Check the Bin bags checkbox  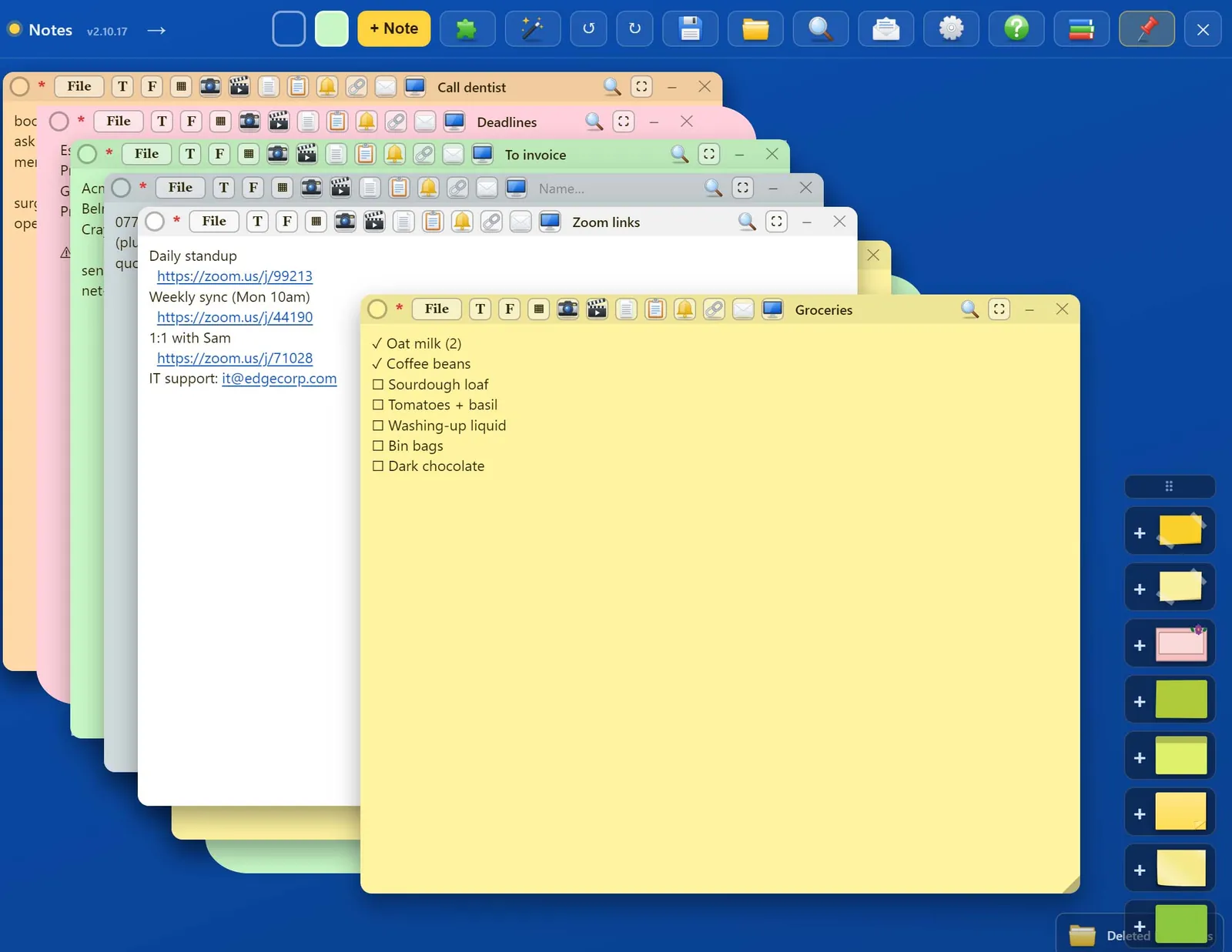[378, 446]
